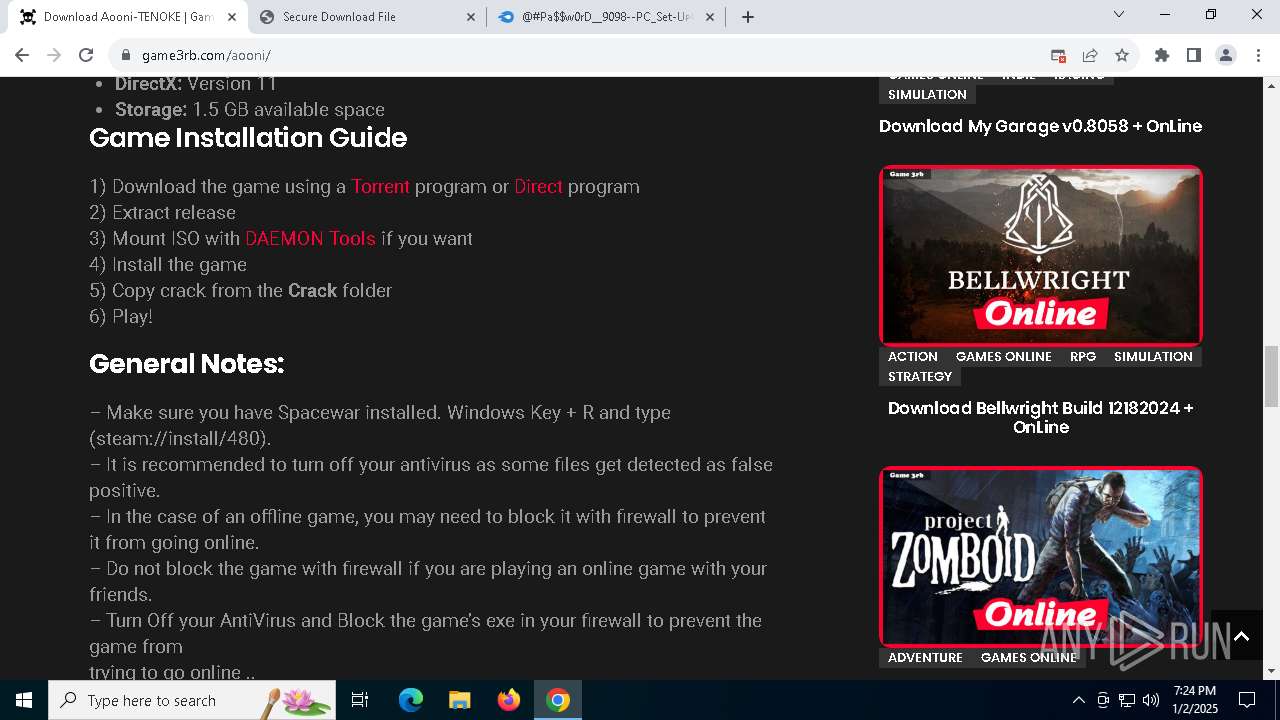Select STRATEGY tag under Bellwright
Viewport: 1280px width, 720px height.
coord(920,376)
